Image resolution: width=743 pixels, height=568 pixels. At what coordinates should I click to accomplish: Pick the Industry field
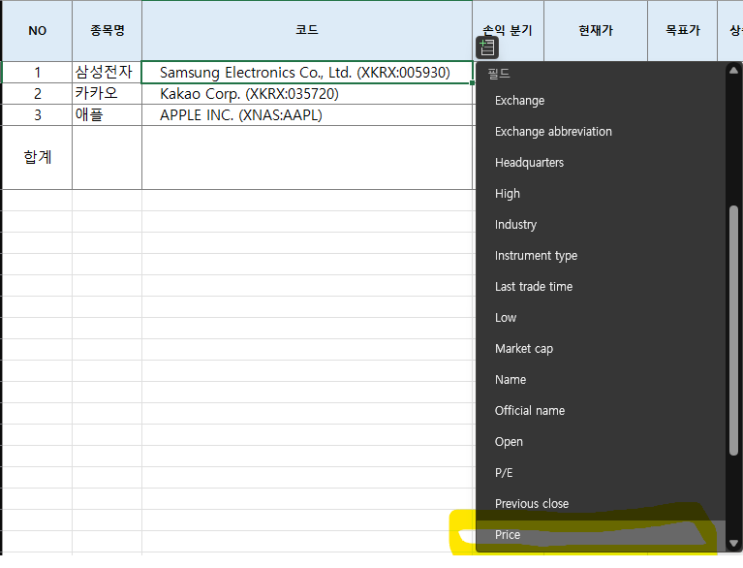[x=600, y=225]
